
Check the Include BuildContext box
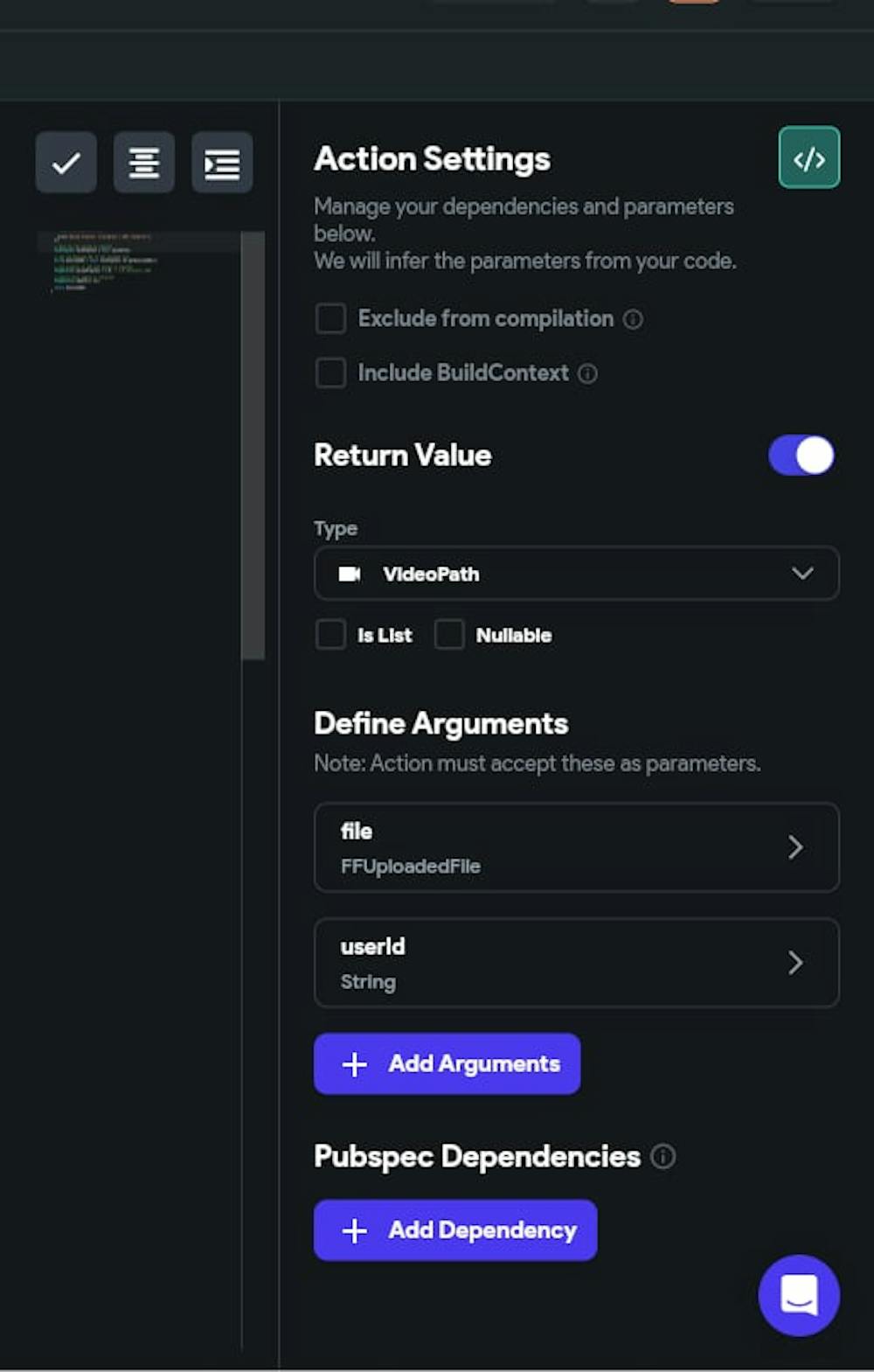330,373
